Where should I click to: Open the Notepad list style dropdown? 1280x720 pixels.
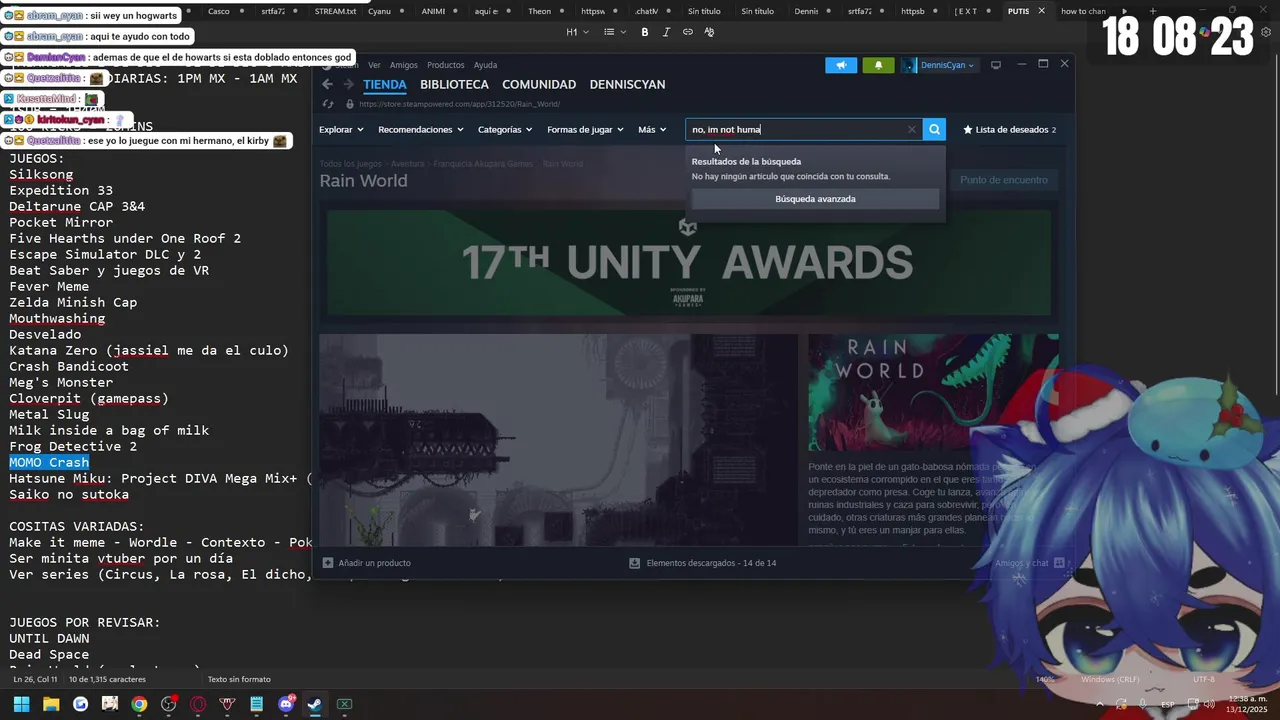615,32
